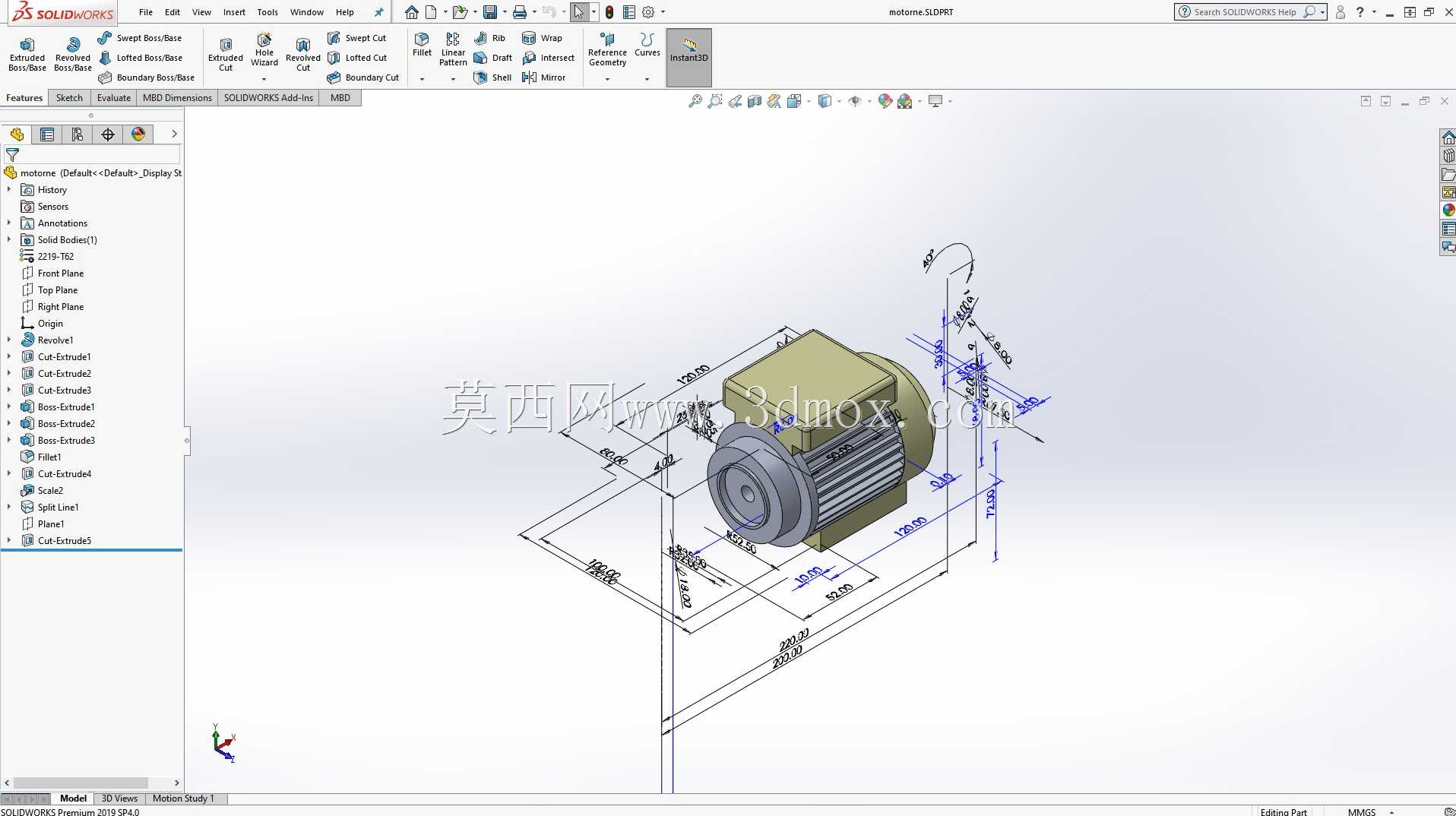Screen dimensions: 1456x816
Task: Select the Shell tool
Action: coord(492,77)
